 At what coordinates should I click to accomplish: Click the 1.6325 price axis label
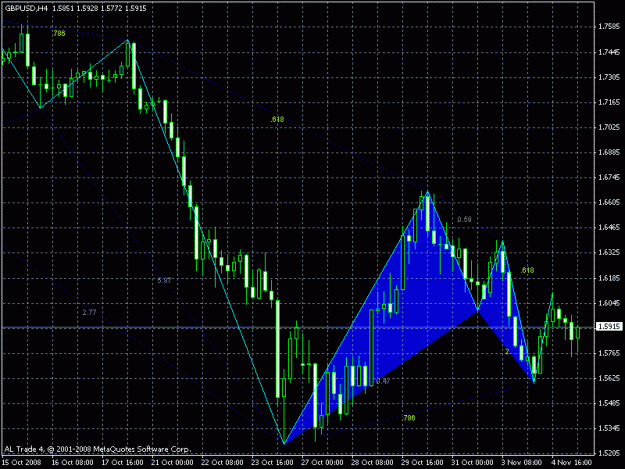click(609, 253)
